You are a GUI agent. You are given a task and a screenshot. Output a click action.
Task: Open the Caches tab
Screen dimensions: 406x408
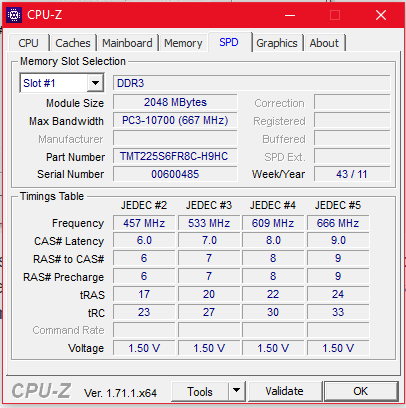click(x=73, y=43)
